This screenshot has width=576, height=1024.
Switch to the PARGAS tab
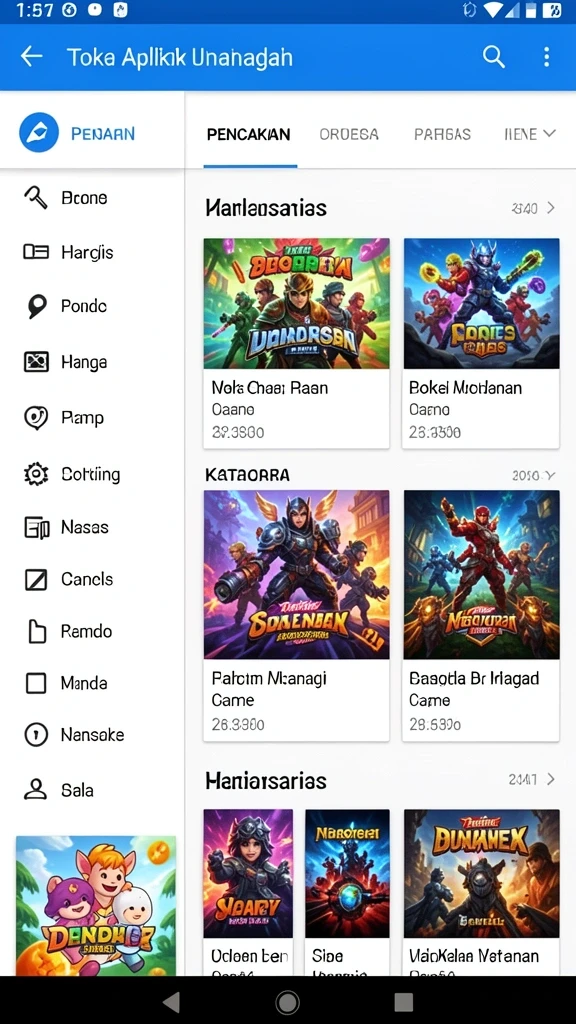pyautogui.click(x=442, y=134)
